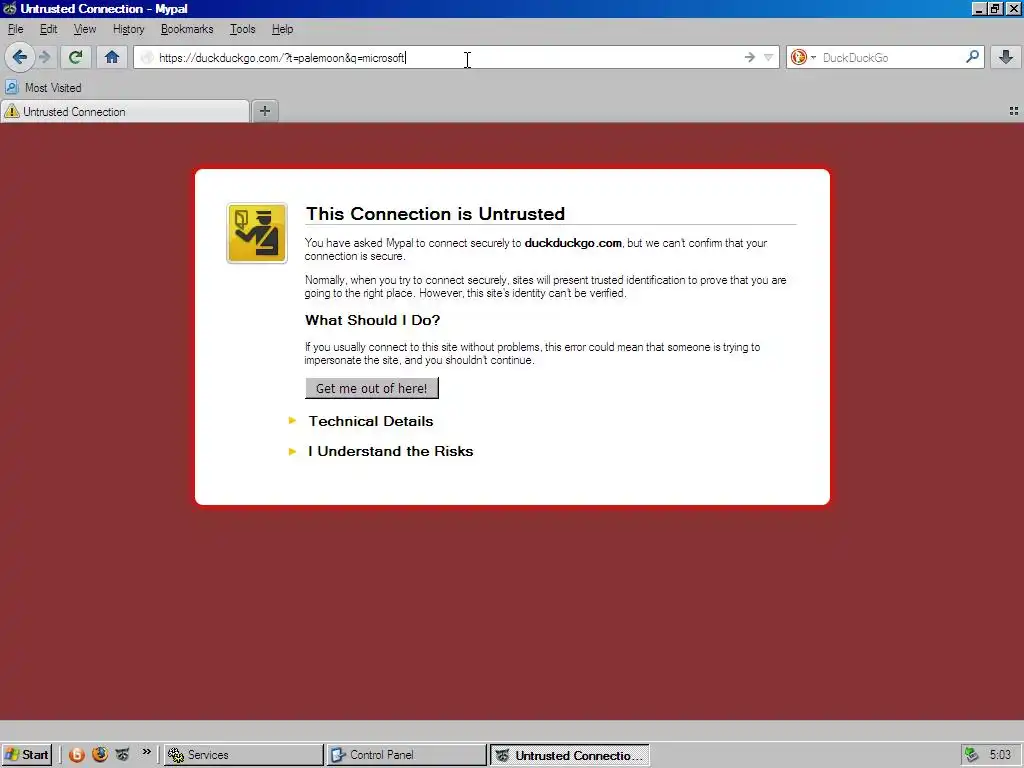
Task: Launch the orange browser quick launch icon
Action: coord(76,754)
